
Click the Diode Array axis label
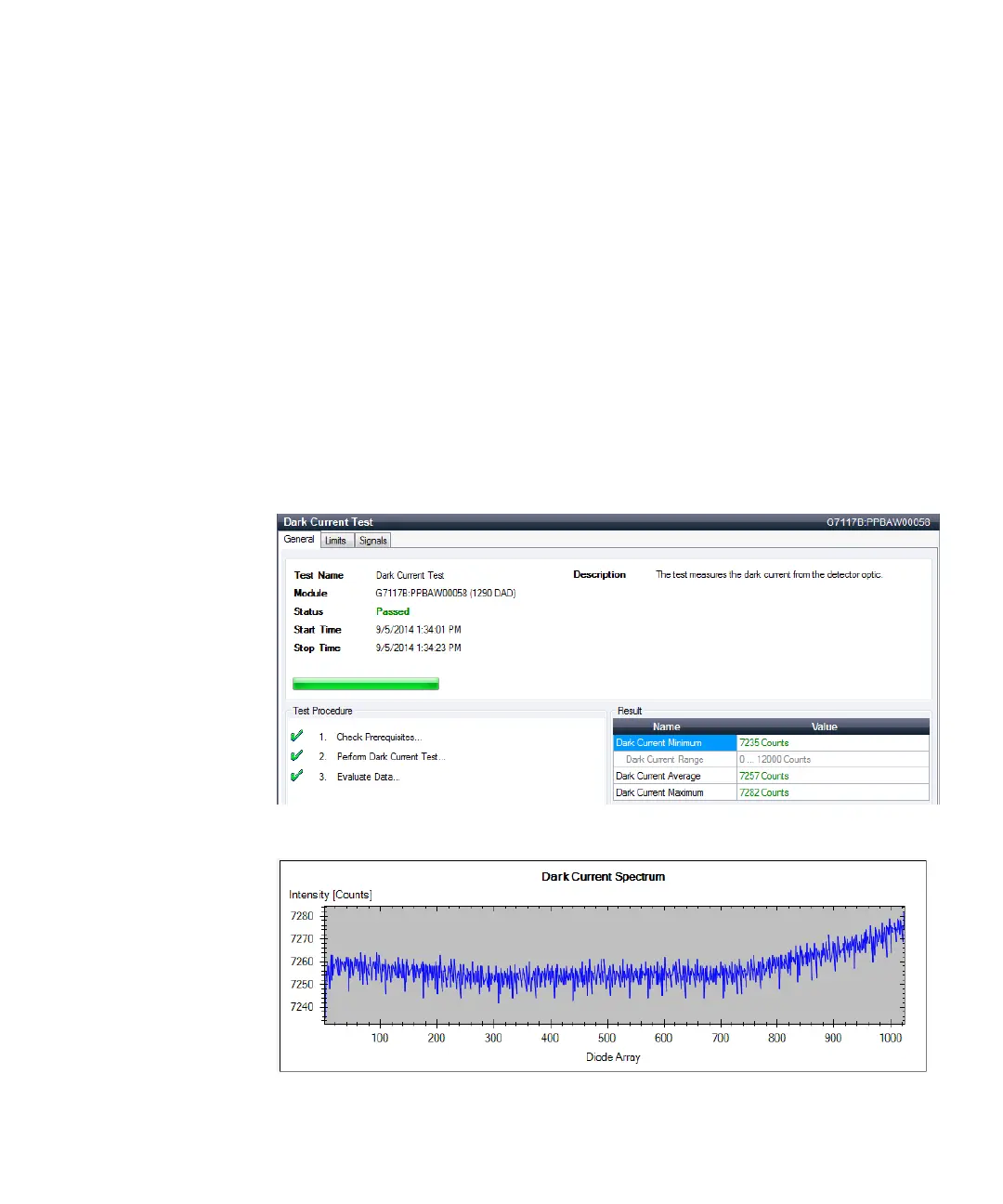coord(613,1057)
